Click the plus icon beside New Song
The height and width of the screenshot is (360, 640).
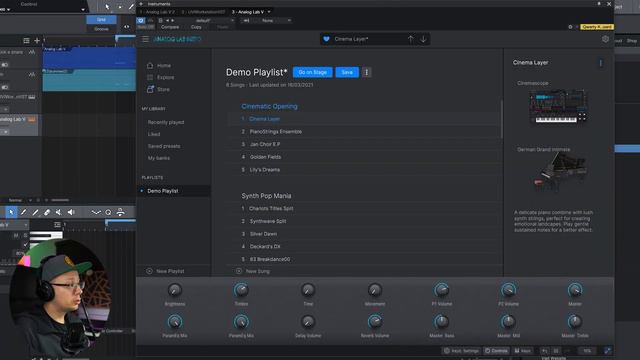239,271
